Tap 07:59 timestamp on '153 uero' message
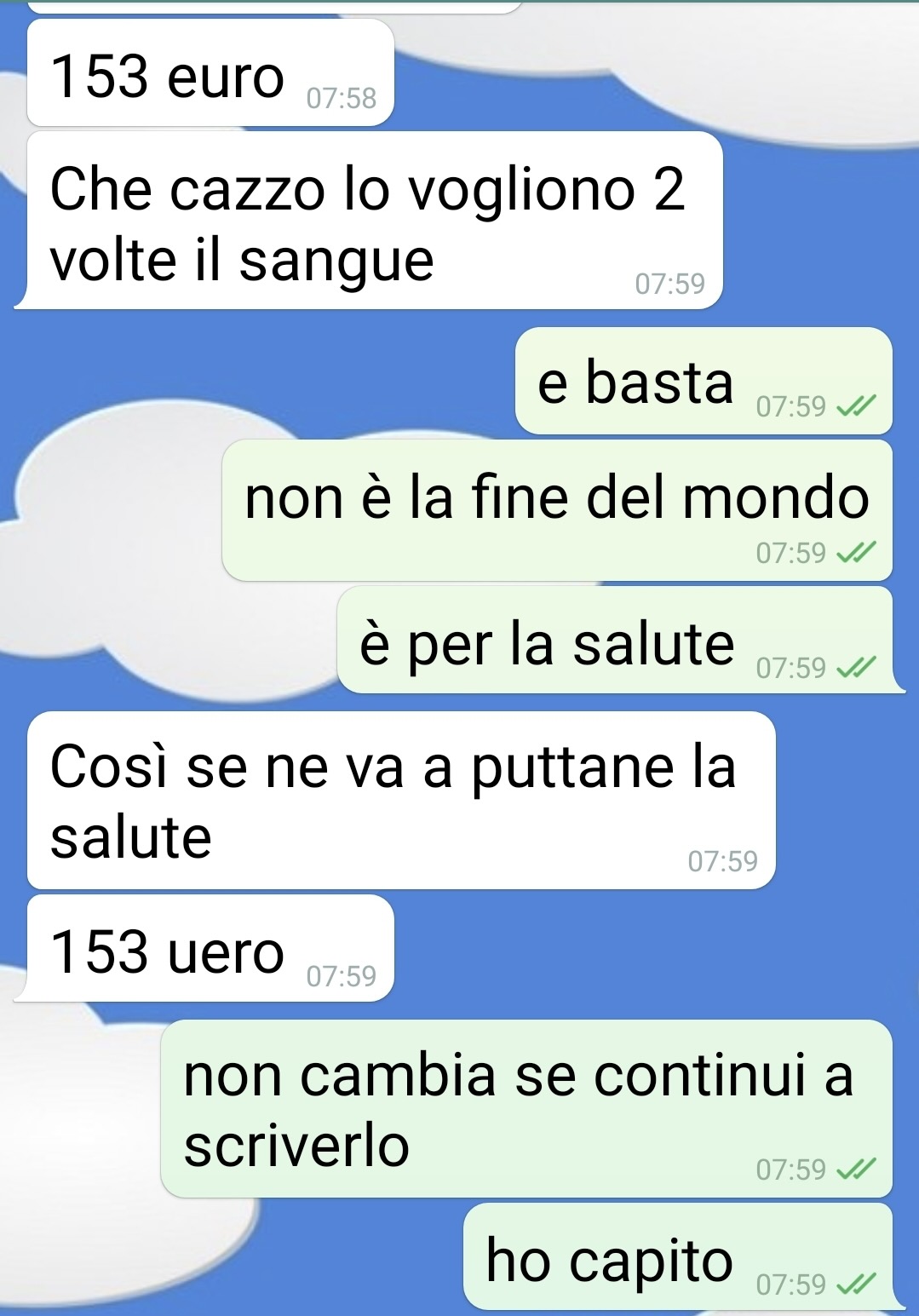919x1316 pixels. 342,976
